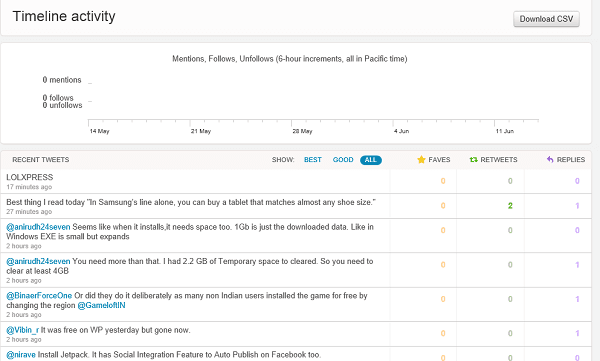Click the 4 Jun axis marker
This screenshot has height=361, width=600.
[x=401, y=131]
